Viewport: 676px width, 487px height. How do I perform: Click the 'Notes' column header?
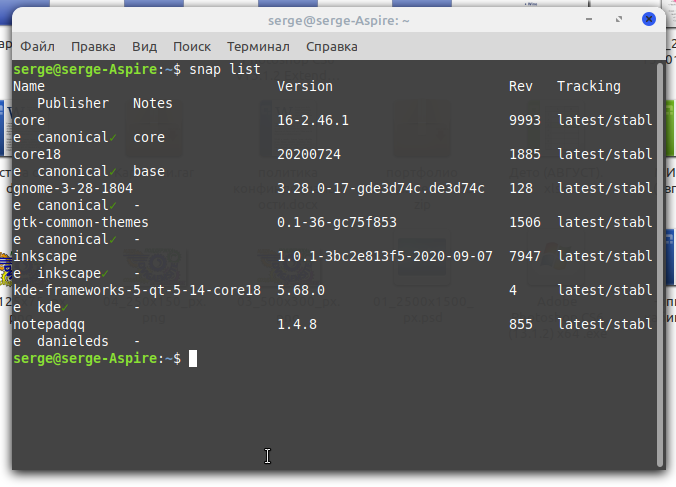153,103
